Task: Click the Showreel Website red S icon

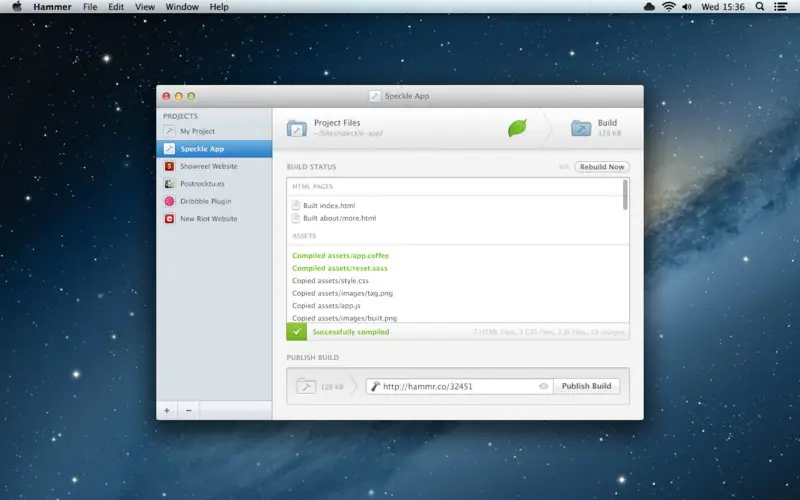Action: tap(169, 166)
